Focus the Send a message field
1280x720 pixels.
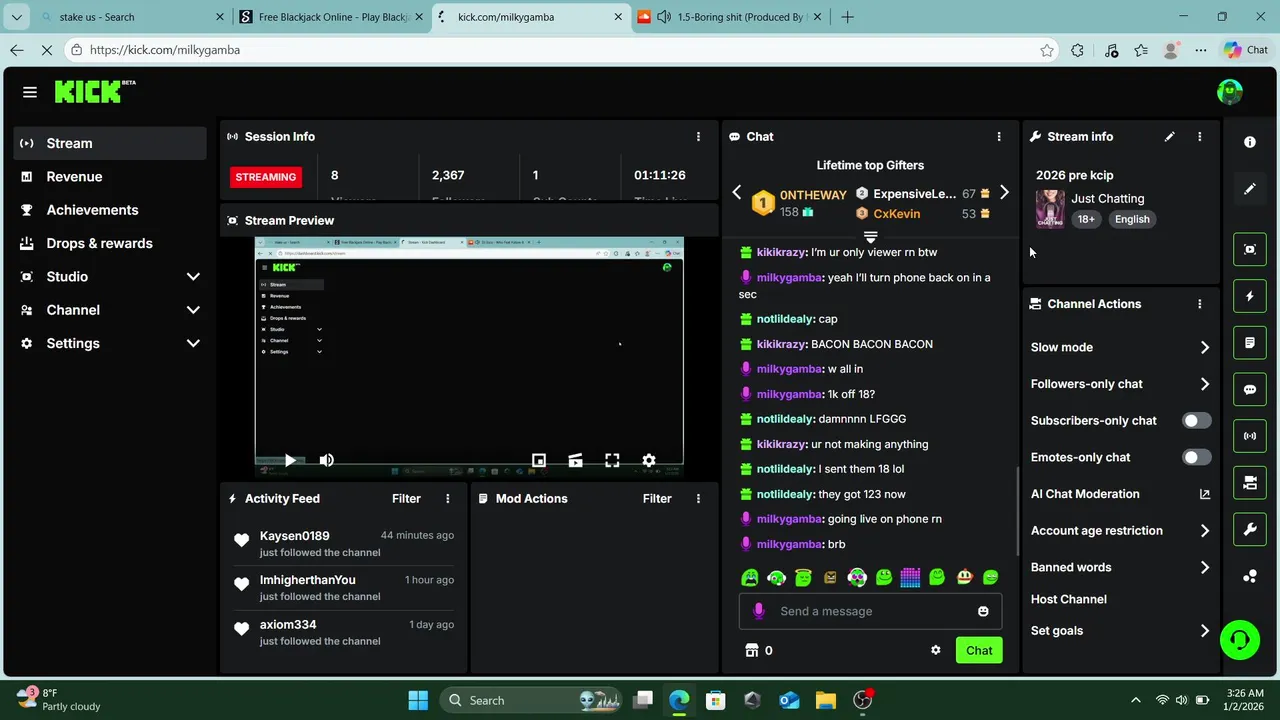[870, 611]
